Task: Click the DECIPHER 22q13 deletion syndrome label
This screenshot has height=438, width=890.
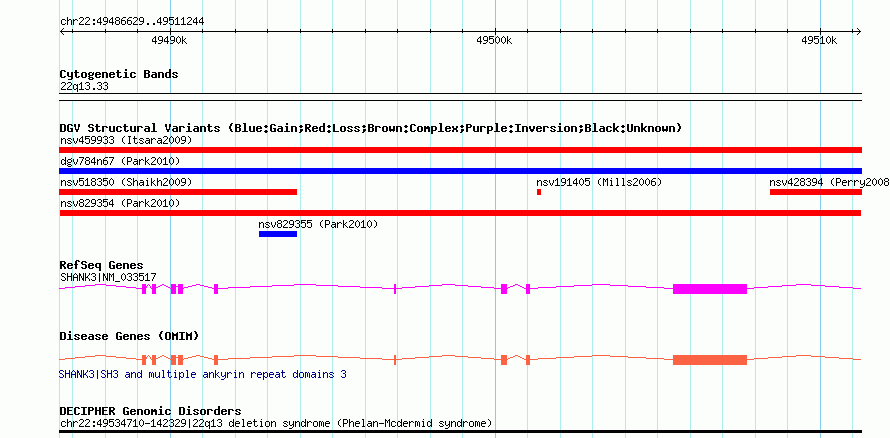Action: pyautogui.click(x=276, y=423)
